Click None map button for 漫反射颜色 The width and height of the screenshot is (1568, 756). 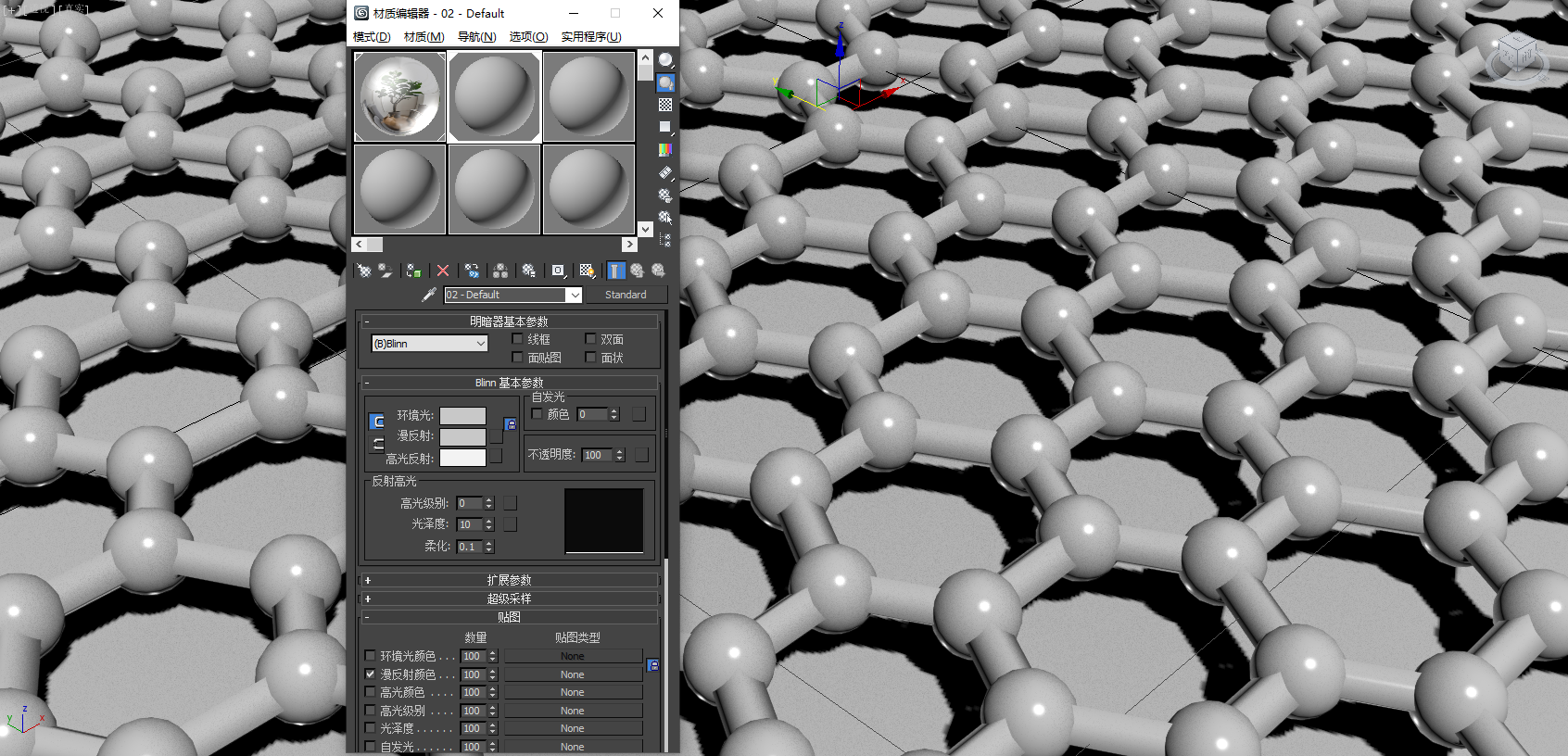[573, 674]
